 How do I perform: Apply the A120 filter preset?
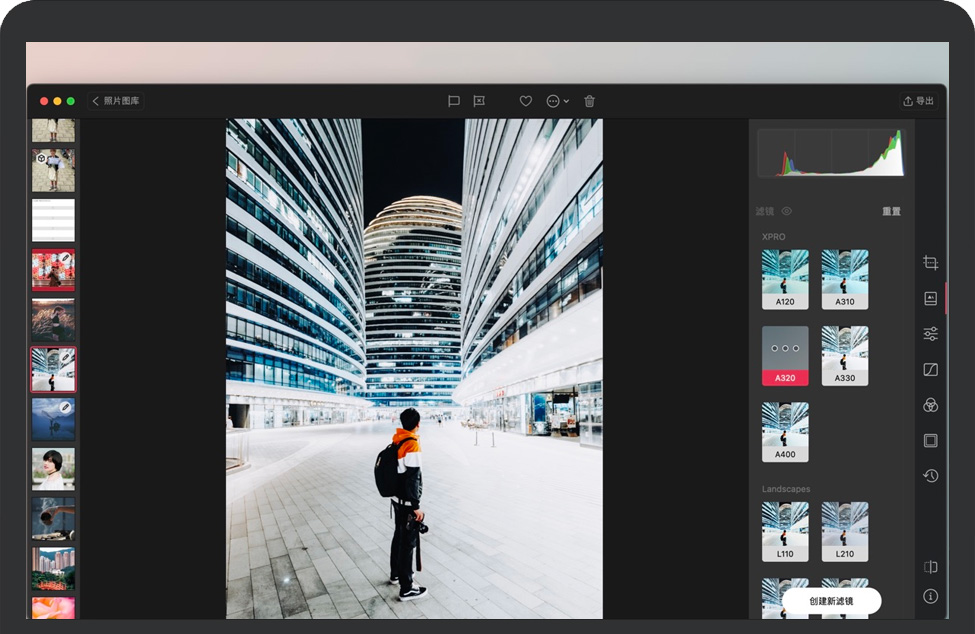[785, 279]
